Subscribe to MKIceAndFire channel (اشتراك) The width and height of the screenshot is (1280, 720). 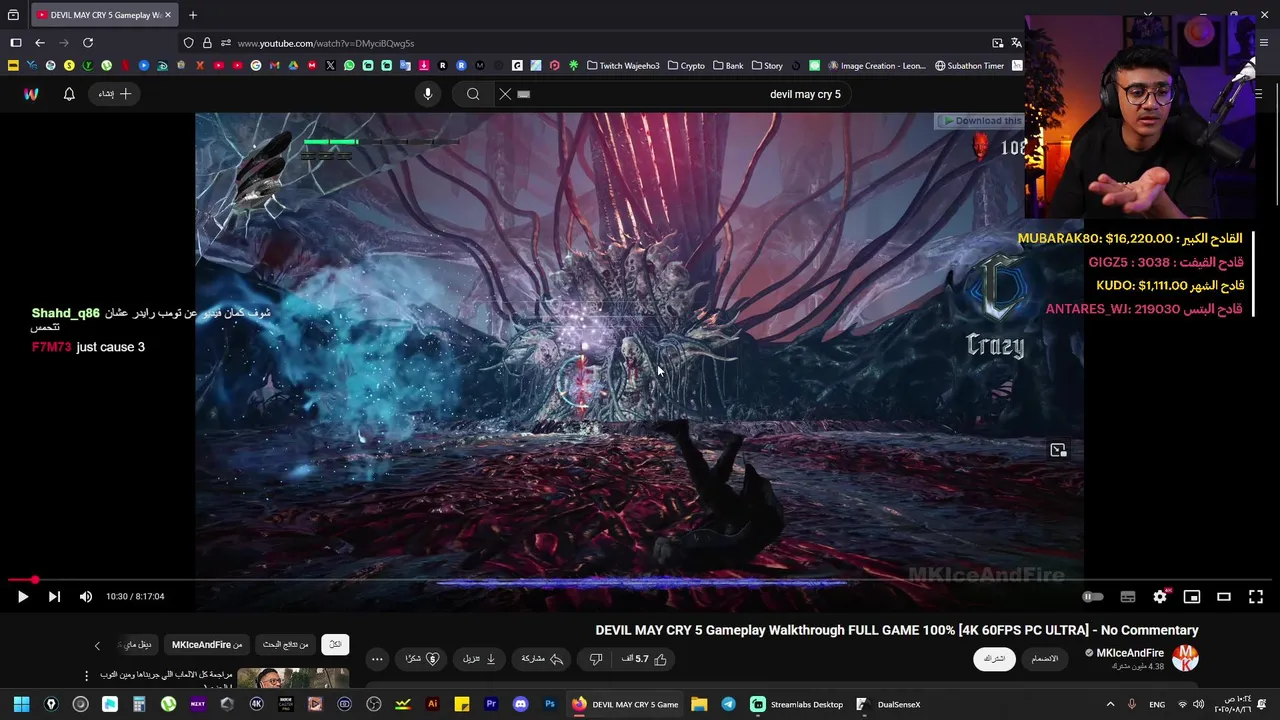point(994,659)
